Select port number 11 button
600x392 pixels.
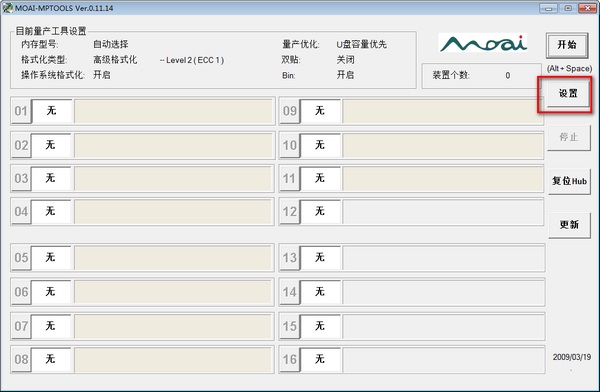290,178
